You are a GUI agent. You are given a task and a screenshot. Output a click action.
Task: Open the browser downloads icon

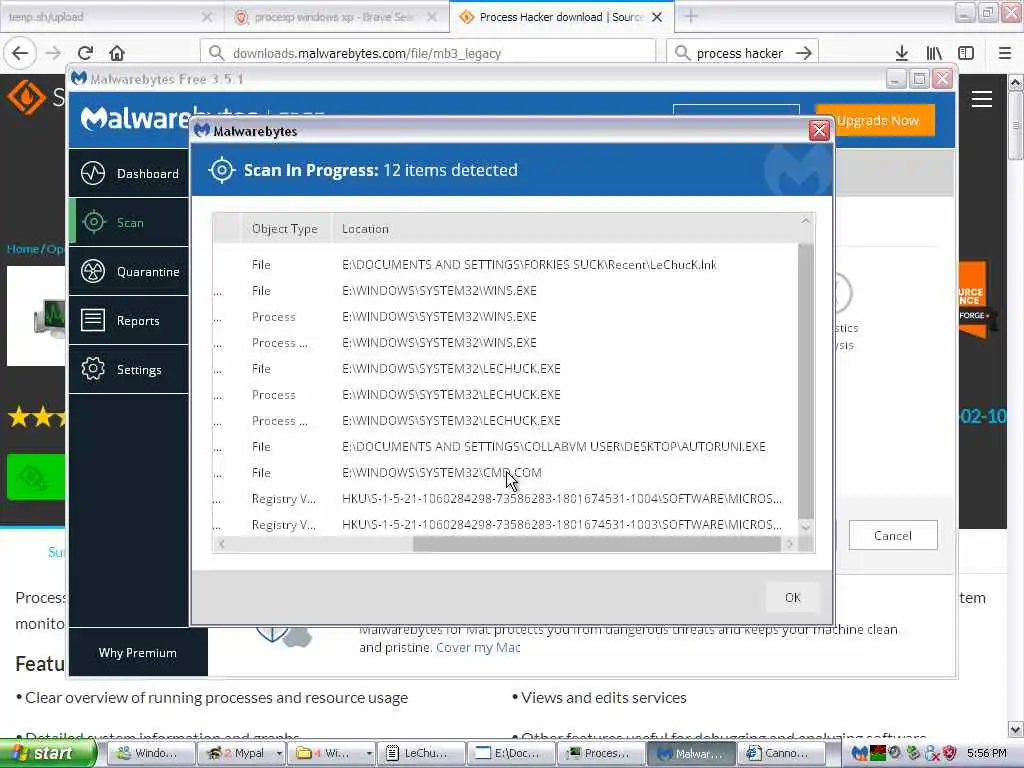(902, 53)
